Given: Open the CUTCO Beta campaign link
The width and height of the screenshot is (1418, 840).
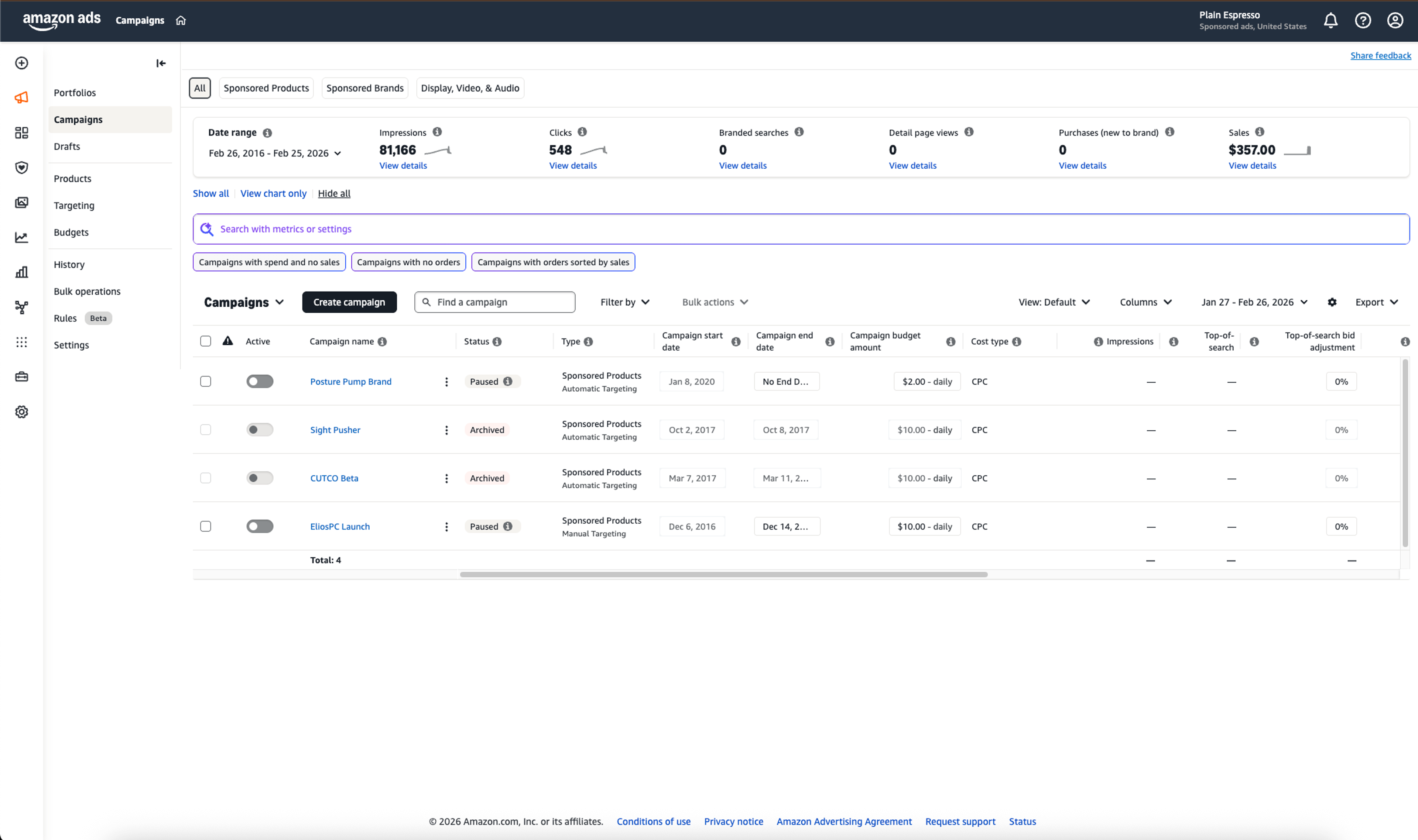Looking at the screenshot, I should tap(334, 478).
